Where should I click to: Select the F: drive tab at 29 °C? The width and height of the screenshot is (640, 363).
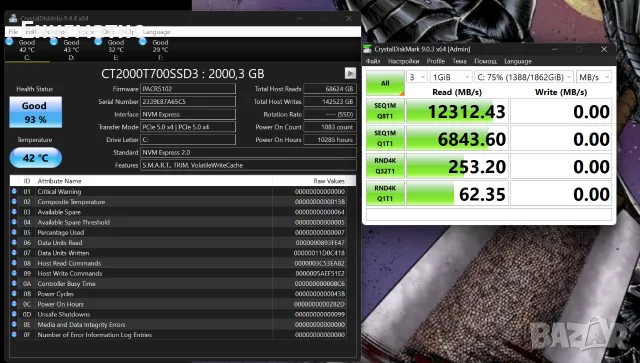160,49
